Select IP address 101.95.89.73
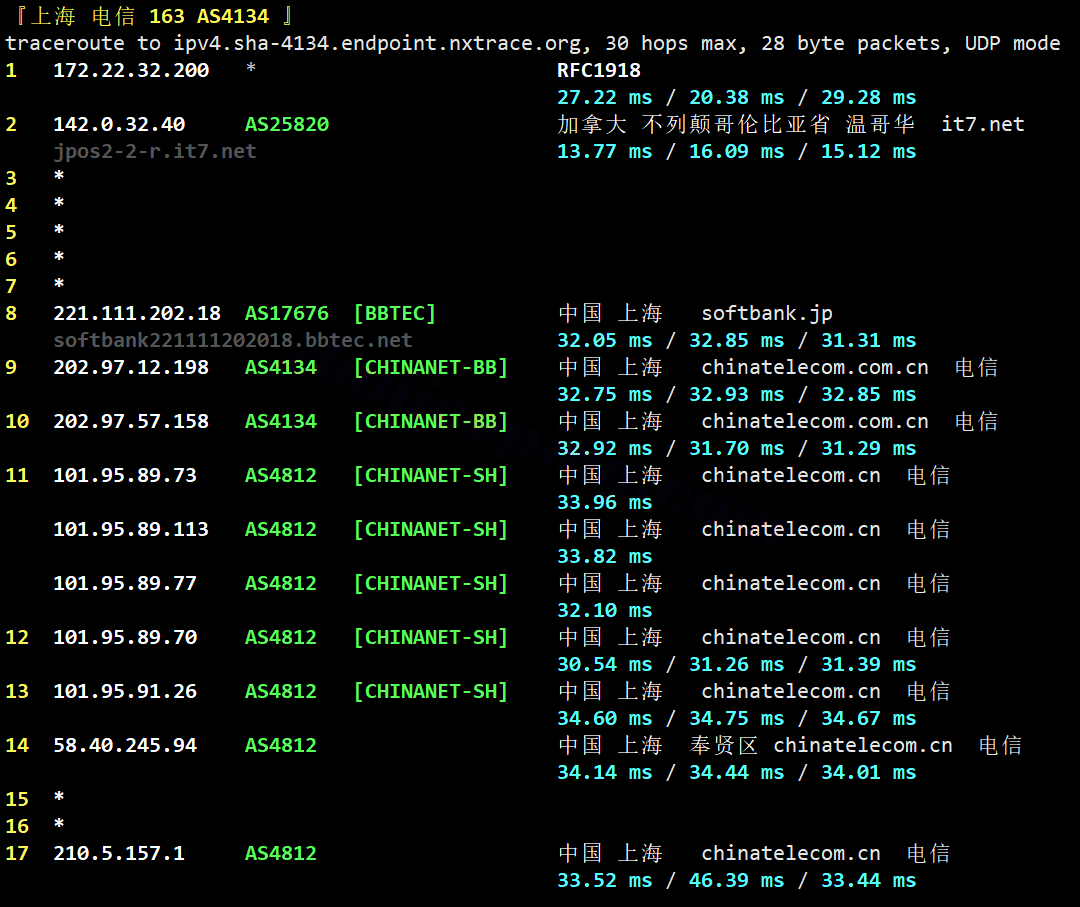1080x907 pixels. (x=125, y=475)
